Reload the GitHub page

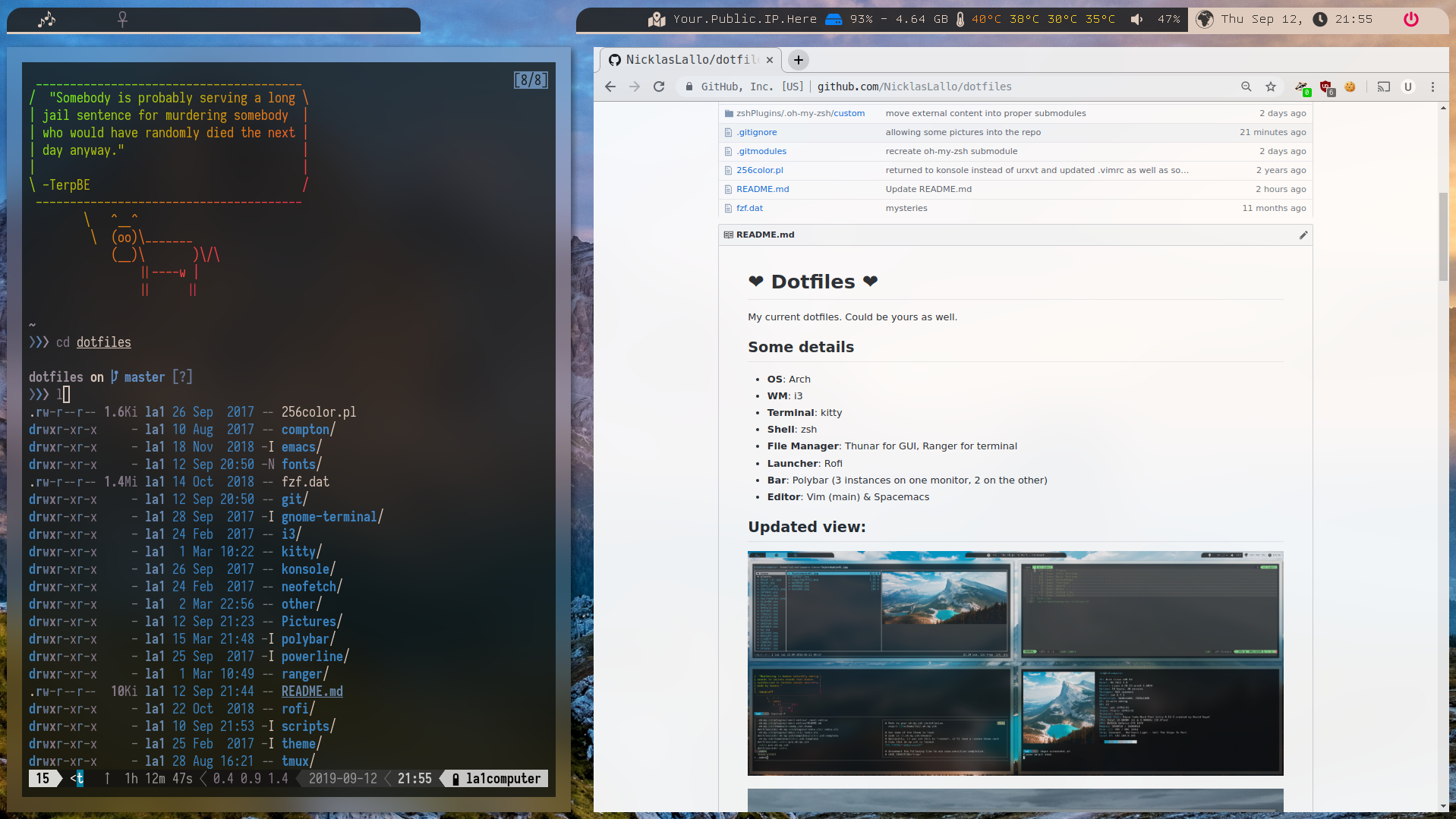[x=659, y=87]
